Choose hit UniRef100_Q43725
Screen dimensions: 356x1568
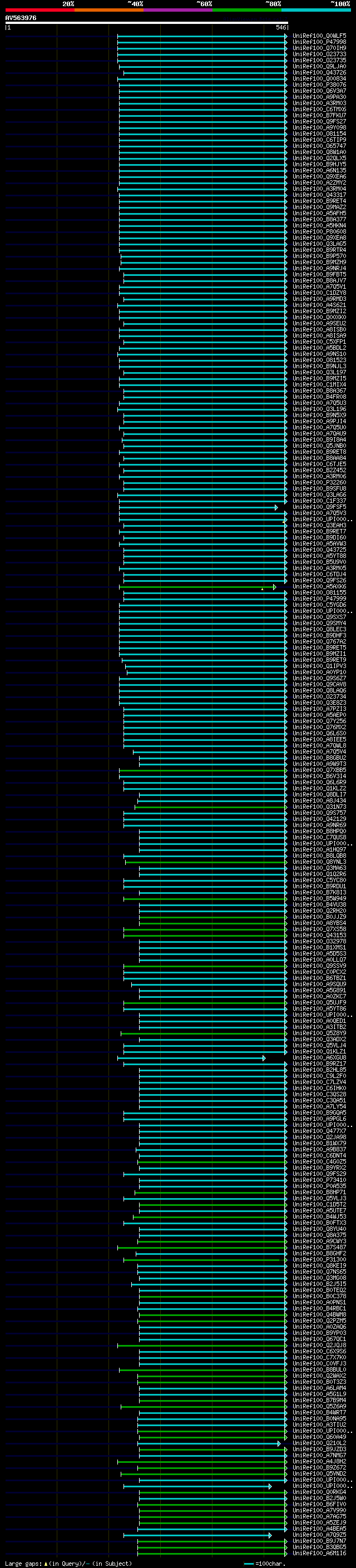[x=319, y=550]
